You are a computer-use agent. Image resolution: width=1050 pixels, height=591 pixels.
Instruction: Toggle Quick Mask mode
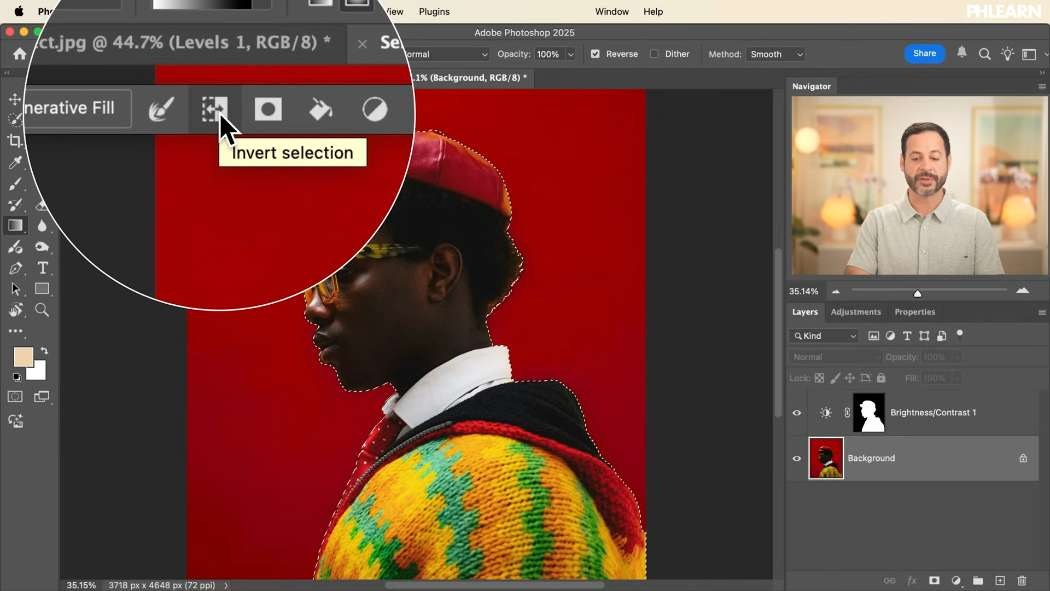pyautogui.click(x=15, y=396)
